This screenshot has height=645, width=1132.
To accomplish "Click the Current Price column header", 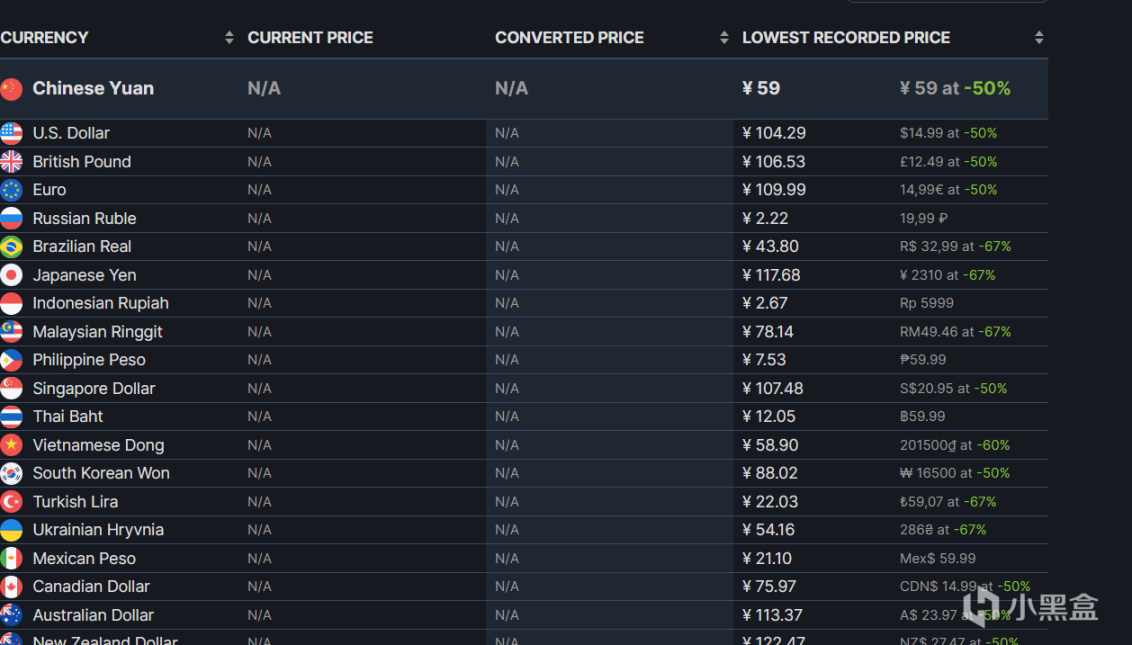I will pyautogui.click(x=310, y=38).
